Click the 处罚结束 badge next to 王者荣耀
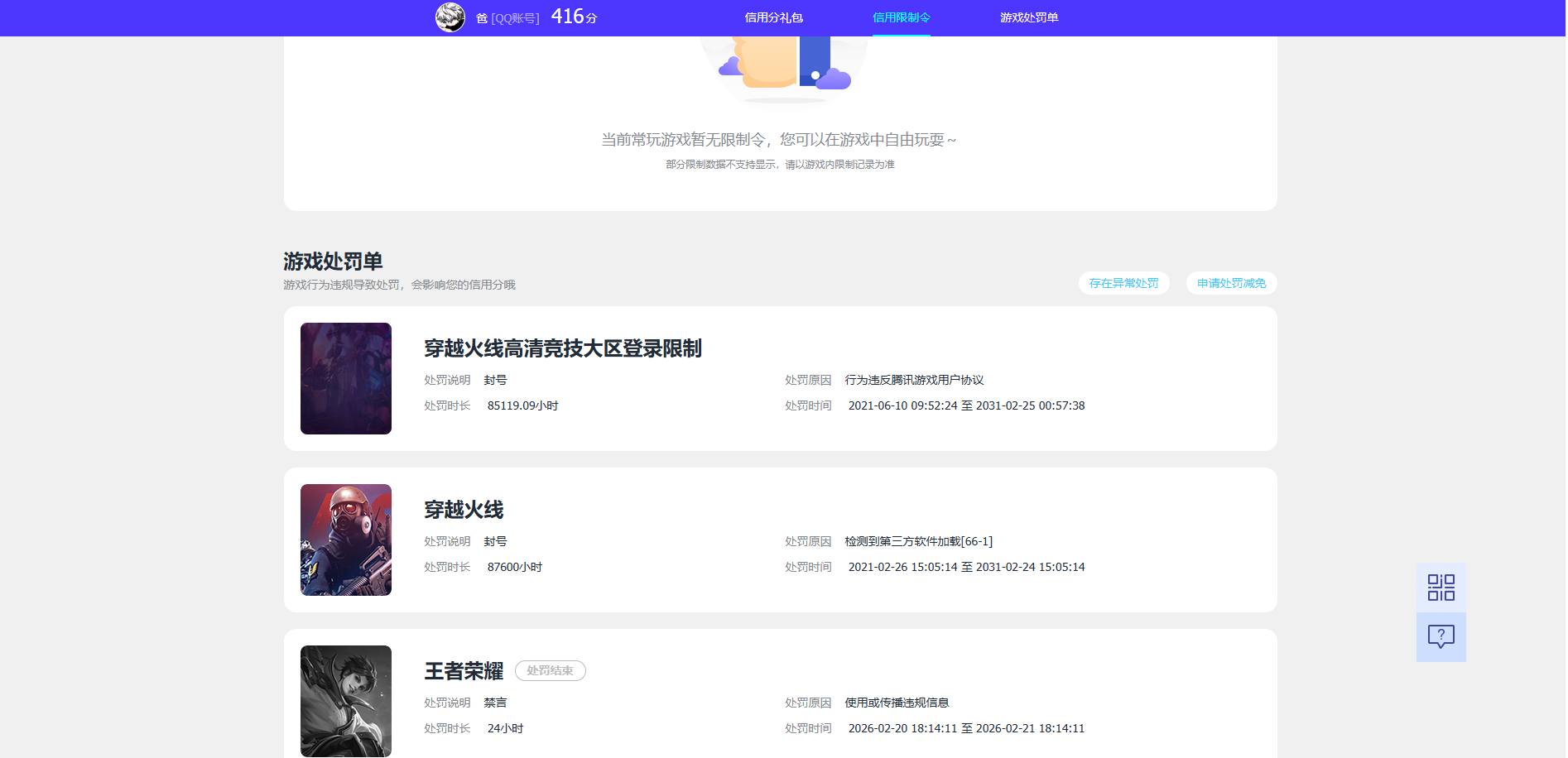The height and width of the screenshot is (758, 1568). pos(551,670)
